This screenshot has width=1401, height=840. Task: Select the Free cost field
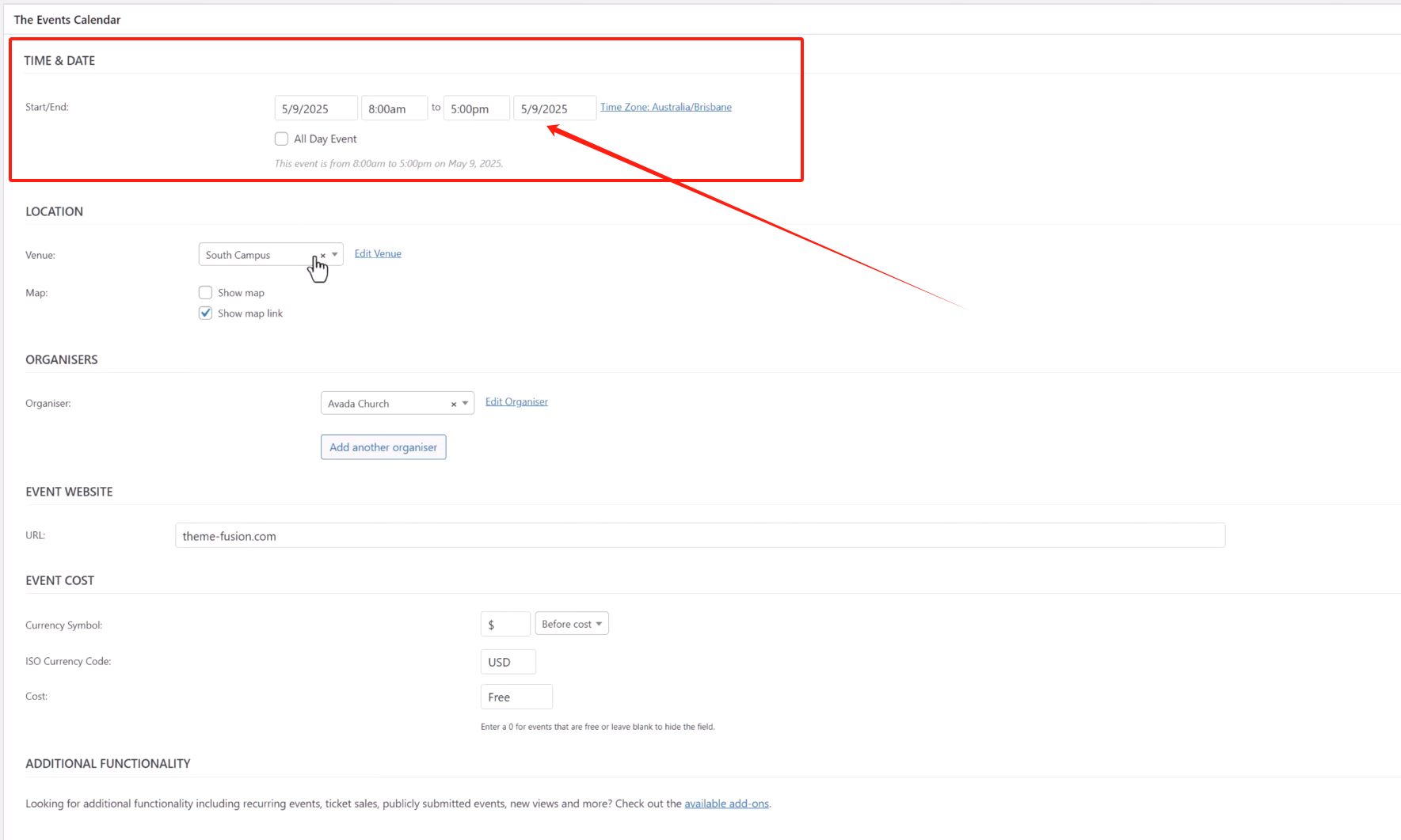516,697
